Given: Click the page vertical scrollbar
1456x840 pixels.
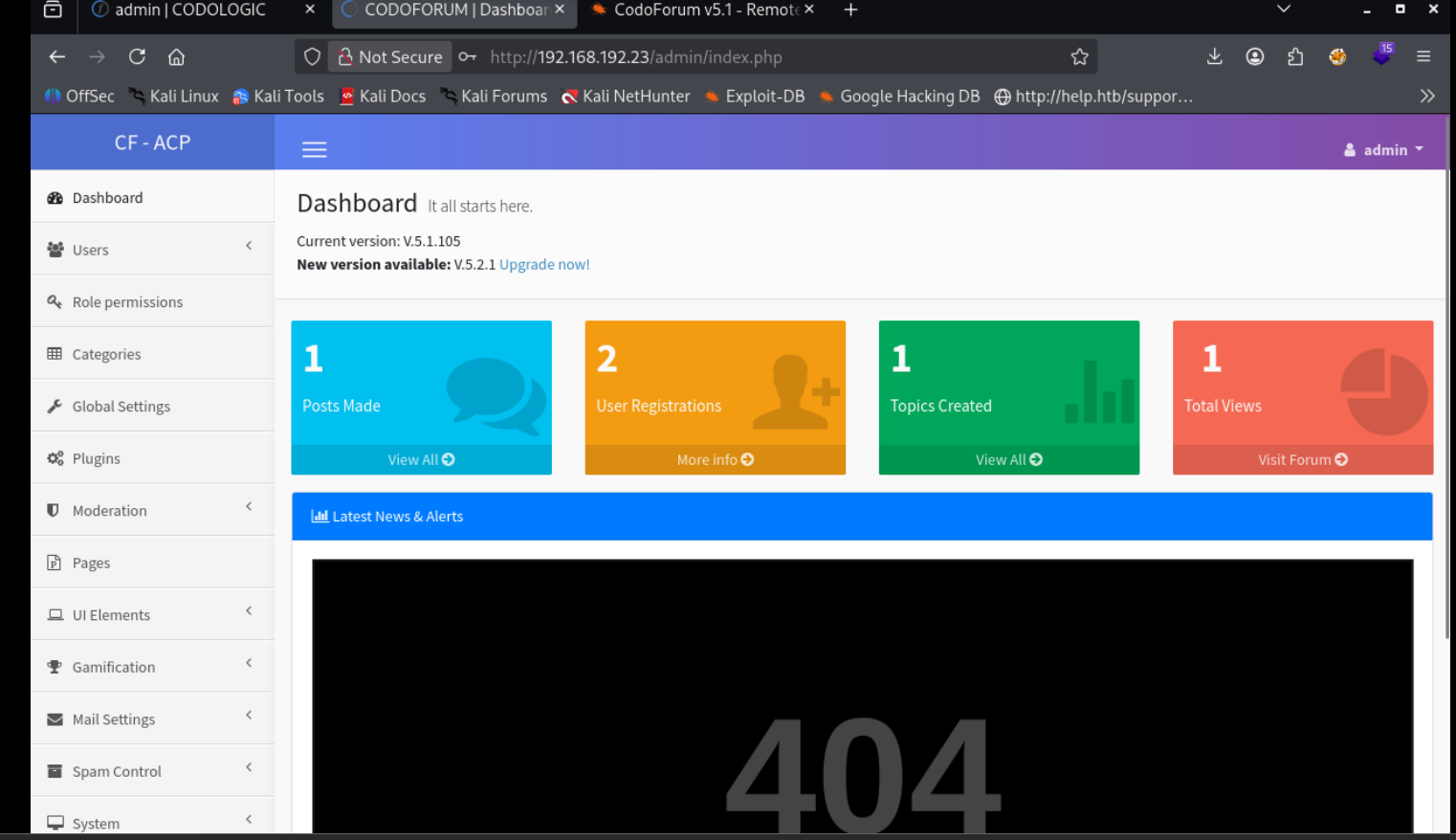Looking at the screenshot, I should coord(1448,383).
